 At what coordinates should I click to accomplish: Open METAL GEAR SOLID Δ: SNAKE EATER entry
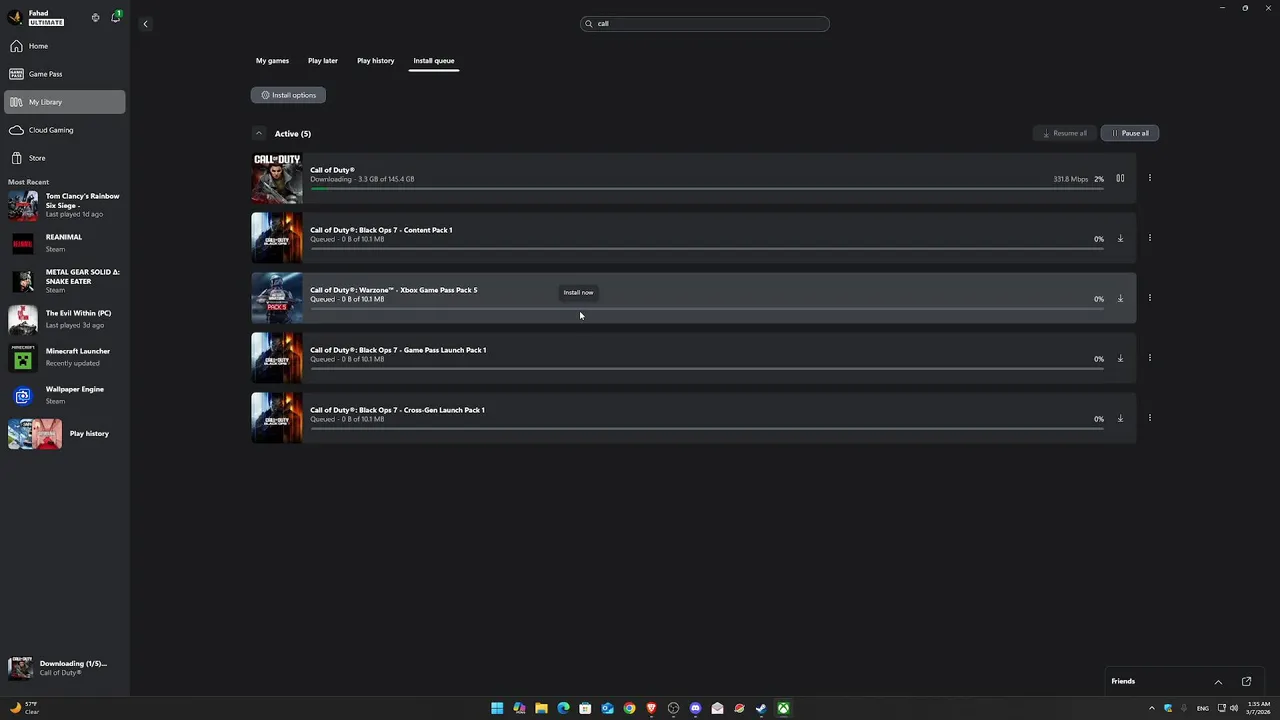[65, 281]
